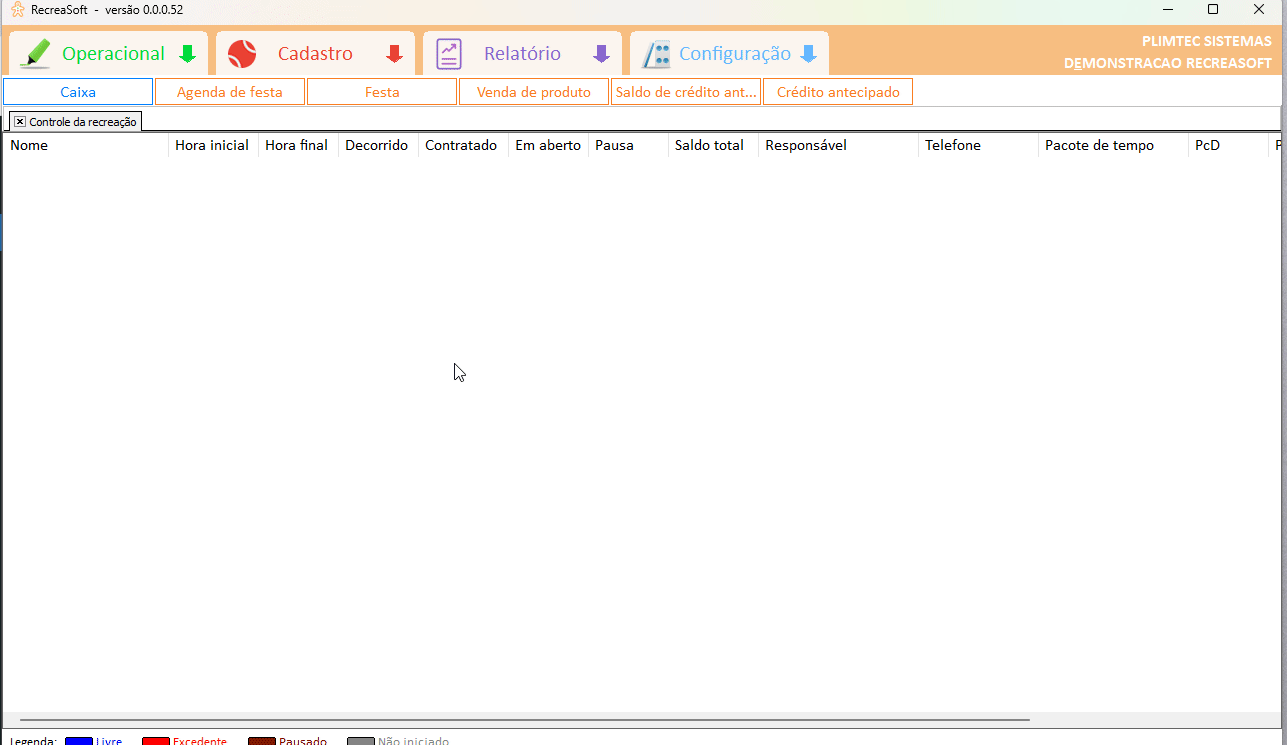Image resolution: width=1287 pixels, height=745 pixels.
Task: Click the red ball Cadastro icon
Action: tap(242, 54)
